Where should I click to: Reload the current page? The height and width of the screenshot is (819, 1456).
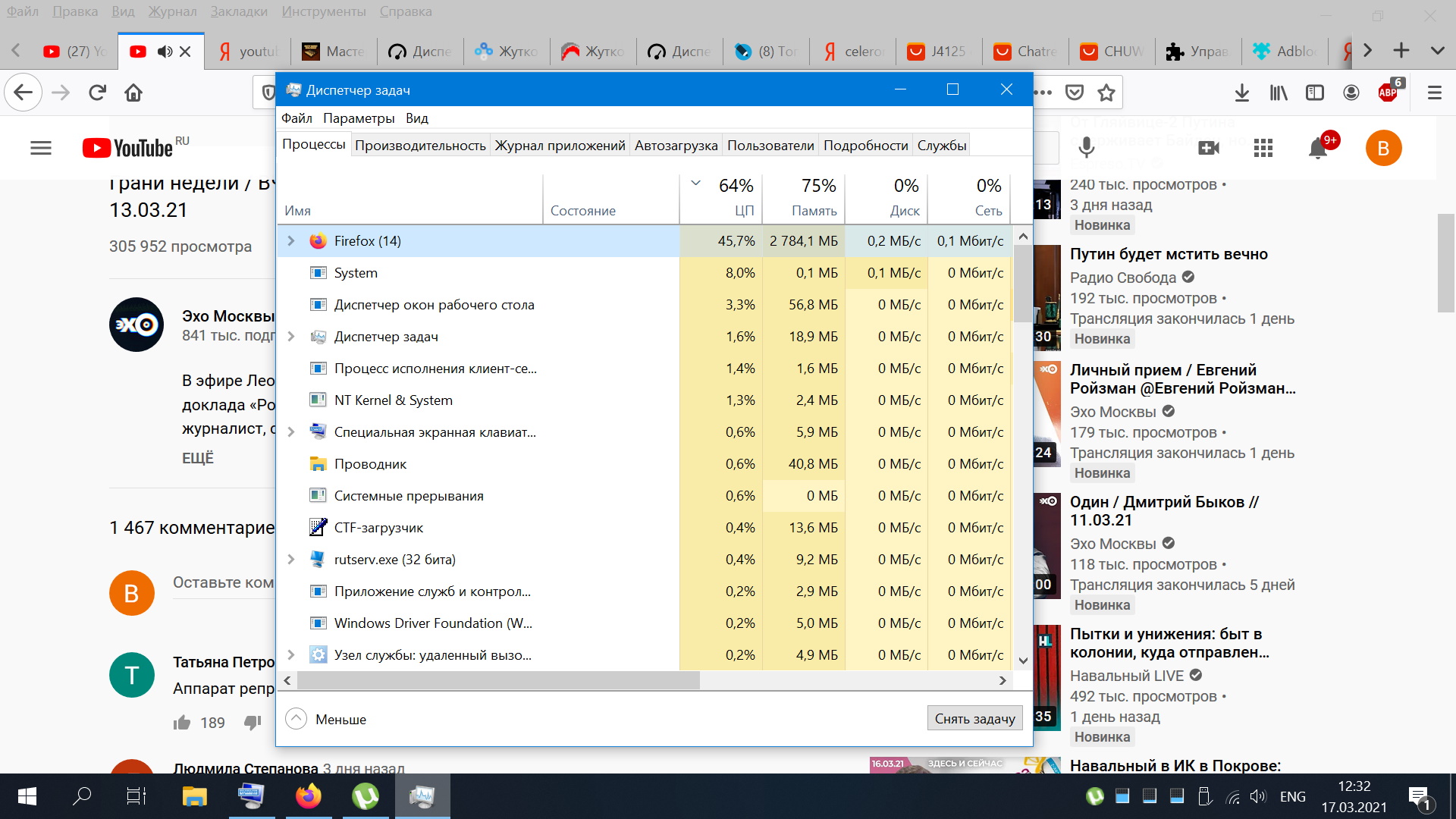[97, 93]
